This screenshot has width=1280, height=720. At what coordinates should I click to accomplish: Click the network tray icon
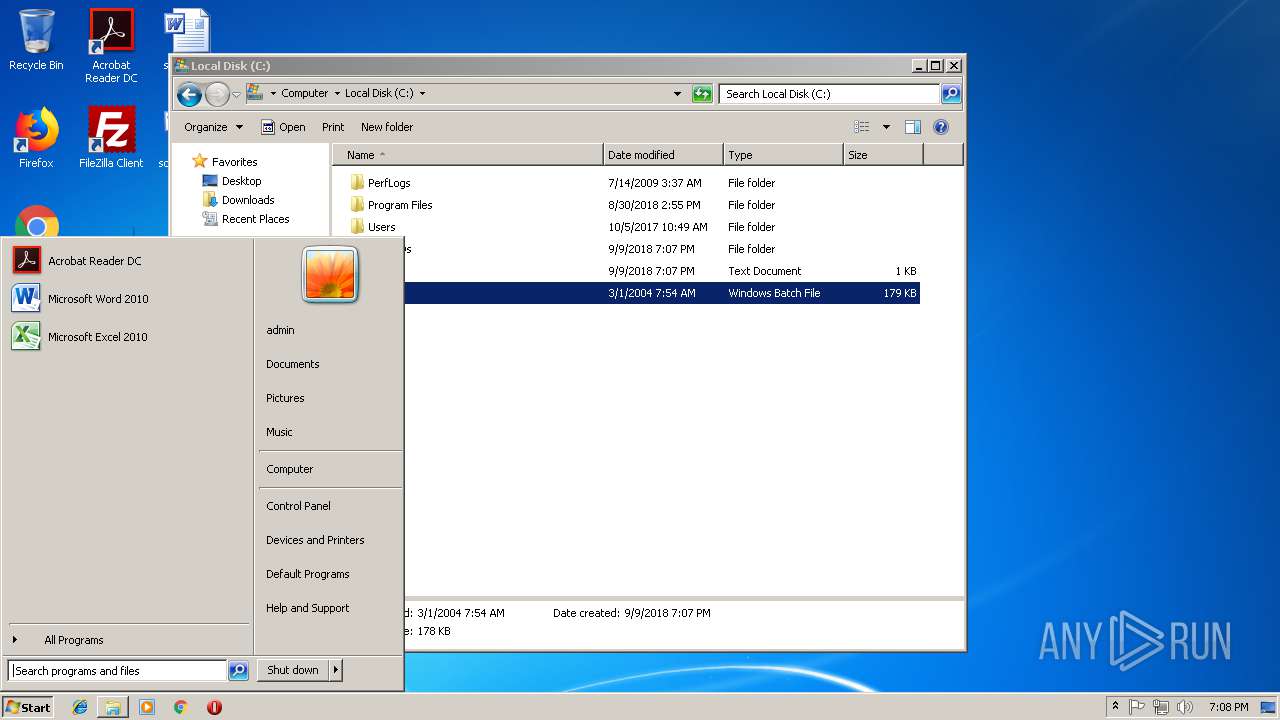tap(1160, 707)
